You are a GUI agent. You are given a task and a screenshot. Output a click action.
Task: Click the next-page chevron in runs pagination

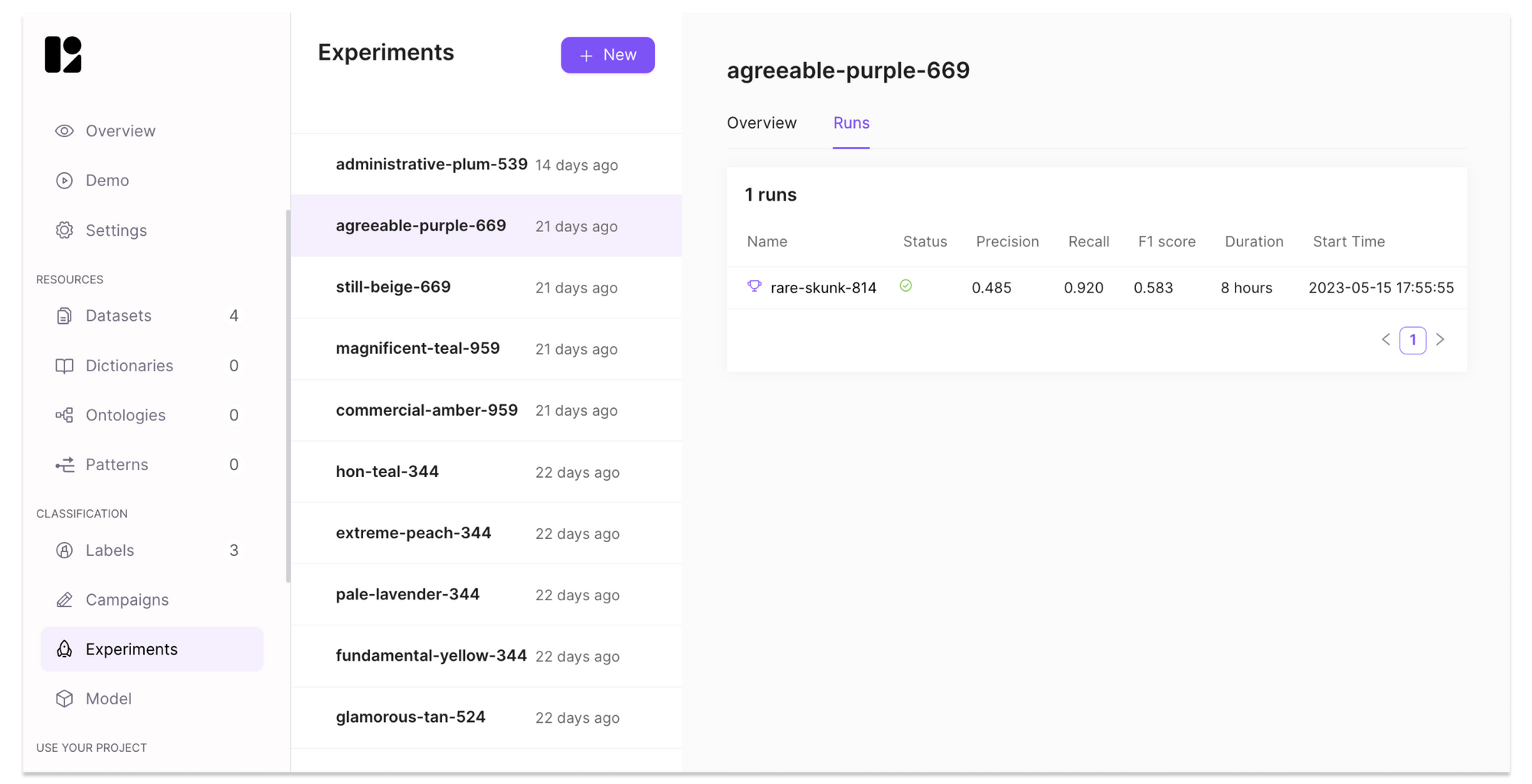(x=1442, y=339)
